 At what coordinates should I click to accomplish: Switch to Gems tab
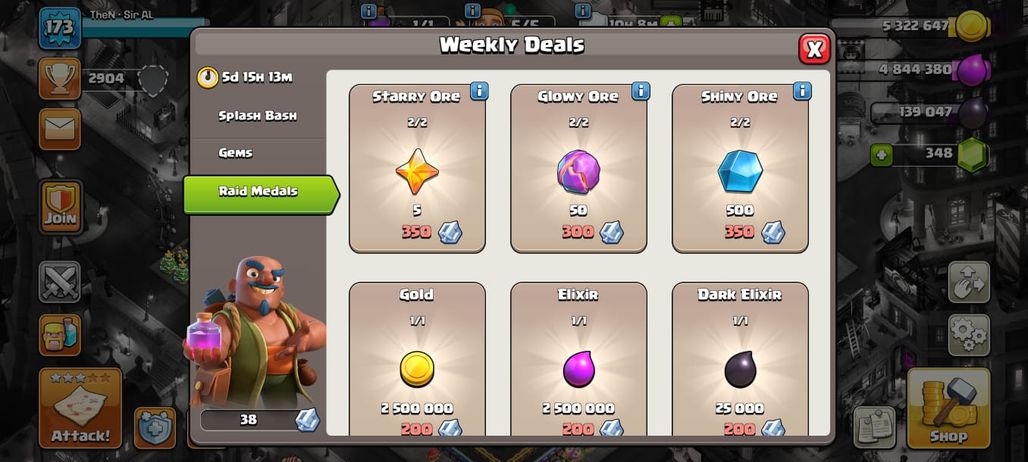point(235,153)
